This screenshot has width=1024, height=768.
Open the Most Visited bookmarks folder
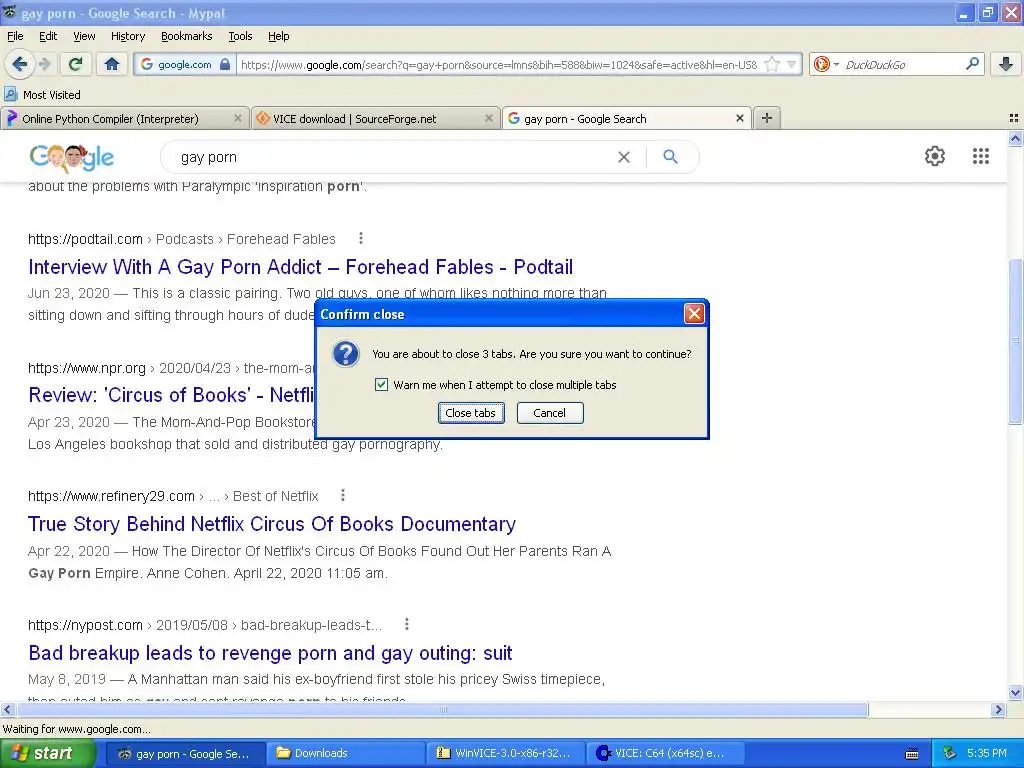(x=43, y=95)
